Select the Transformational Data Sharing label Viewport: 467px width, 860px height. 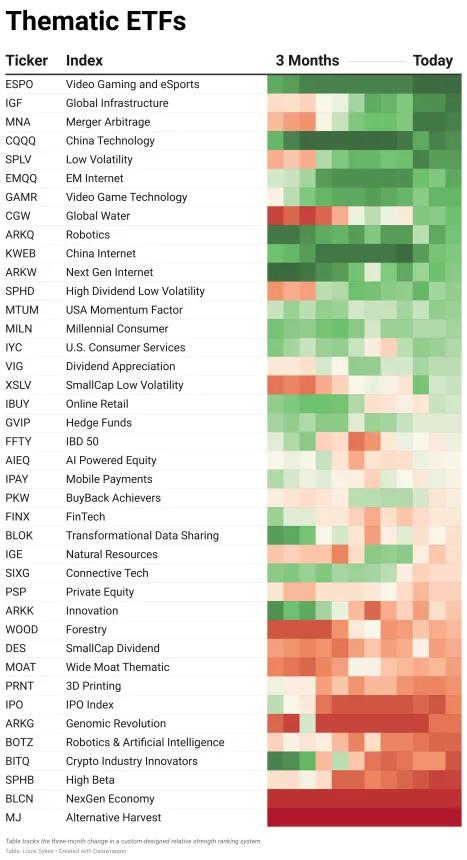tap(142, 536)
